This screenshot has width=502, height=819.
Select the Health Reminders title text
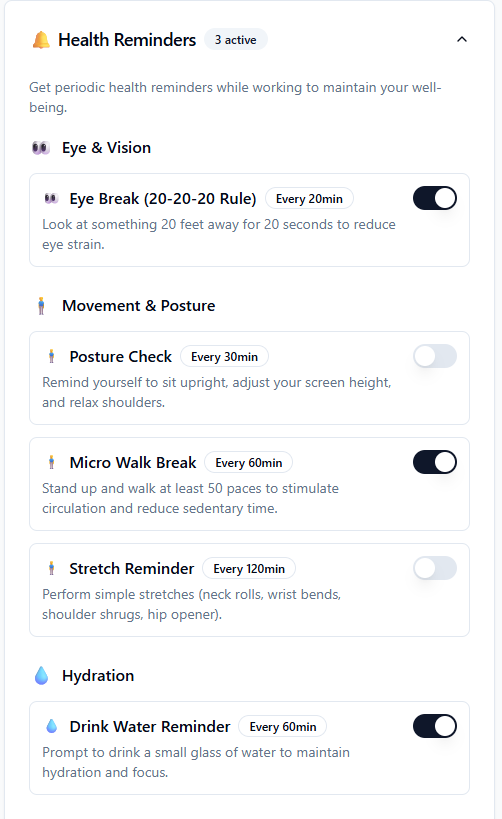[x=127, y=40]
